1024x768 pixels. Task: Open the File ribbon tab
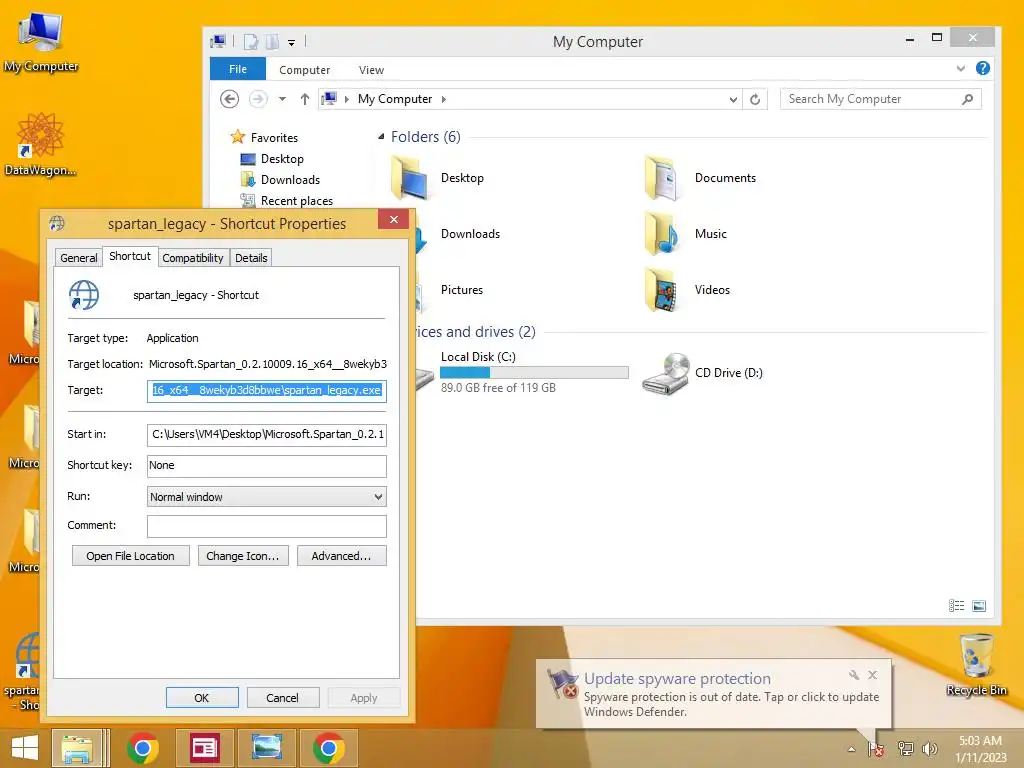pos(238,69)
